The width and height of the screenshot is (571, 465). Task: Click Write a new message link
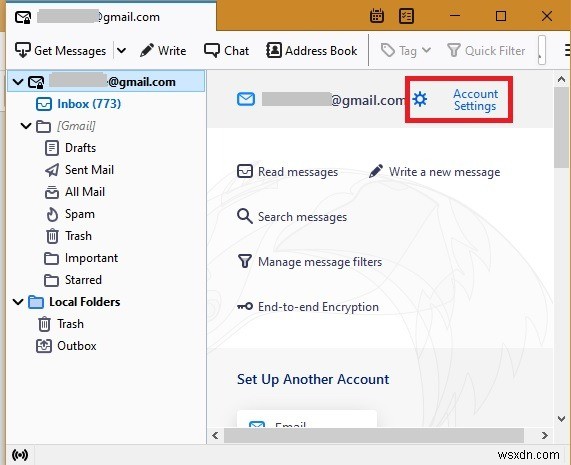coord(444,172)
